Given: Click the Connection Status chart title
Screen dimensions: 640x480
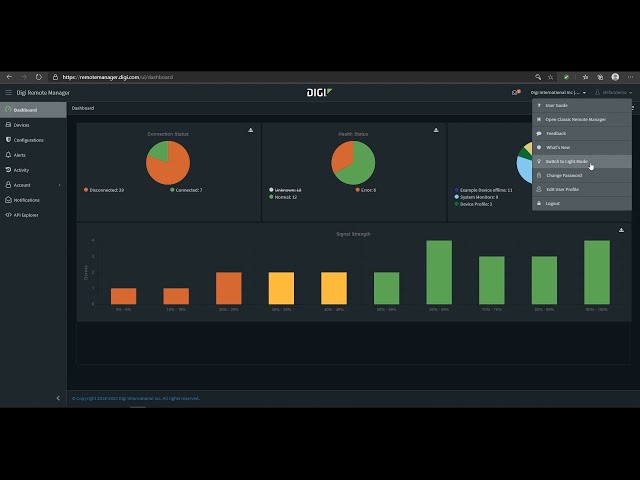Looking at the screenshot, I should pos(168,134).
